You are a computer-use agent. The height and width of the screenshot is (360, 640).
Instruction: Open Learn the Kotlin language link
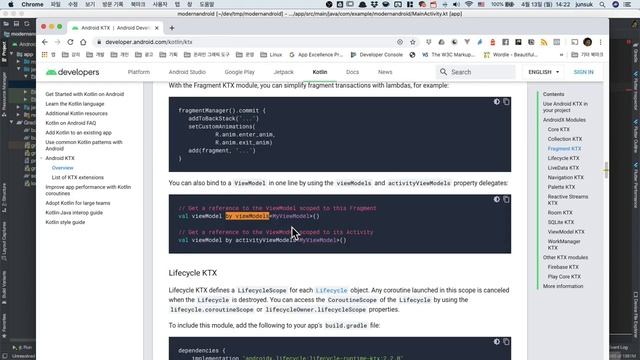click(x=75, y=104)
